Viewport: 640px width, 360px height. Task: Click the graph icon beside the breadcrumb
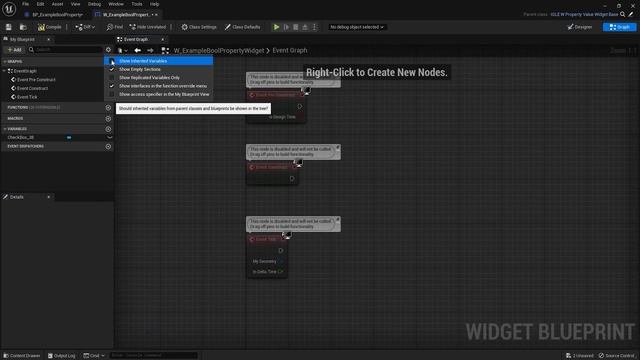point(165,50)
